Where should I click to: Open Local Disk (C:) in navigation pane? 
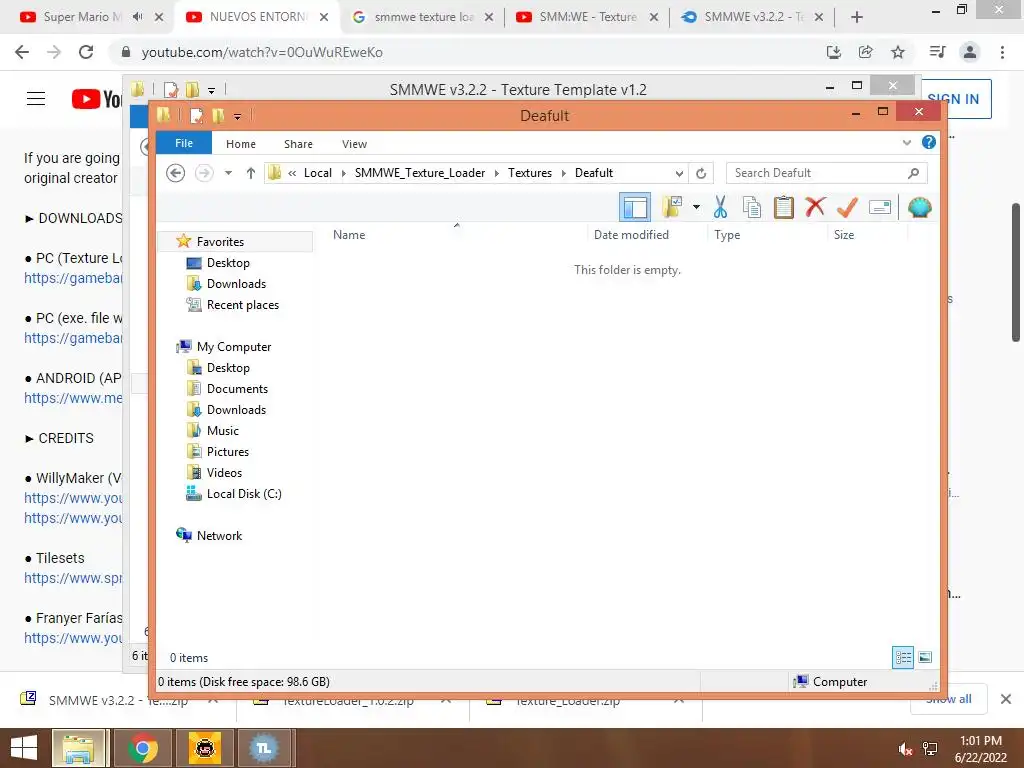244,494
